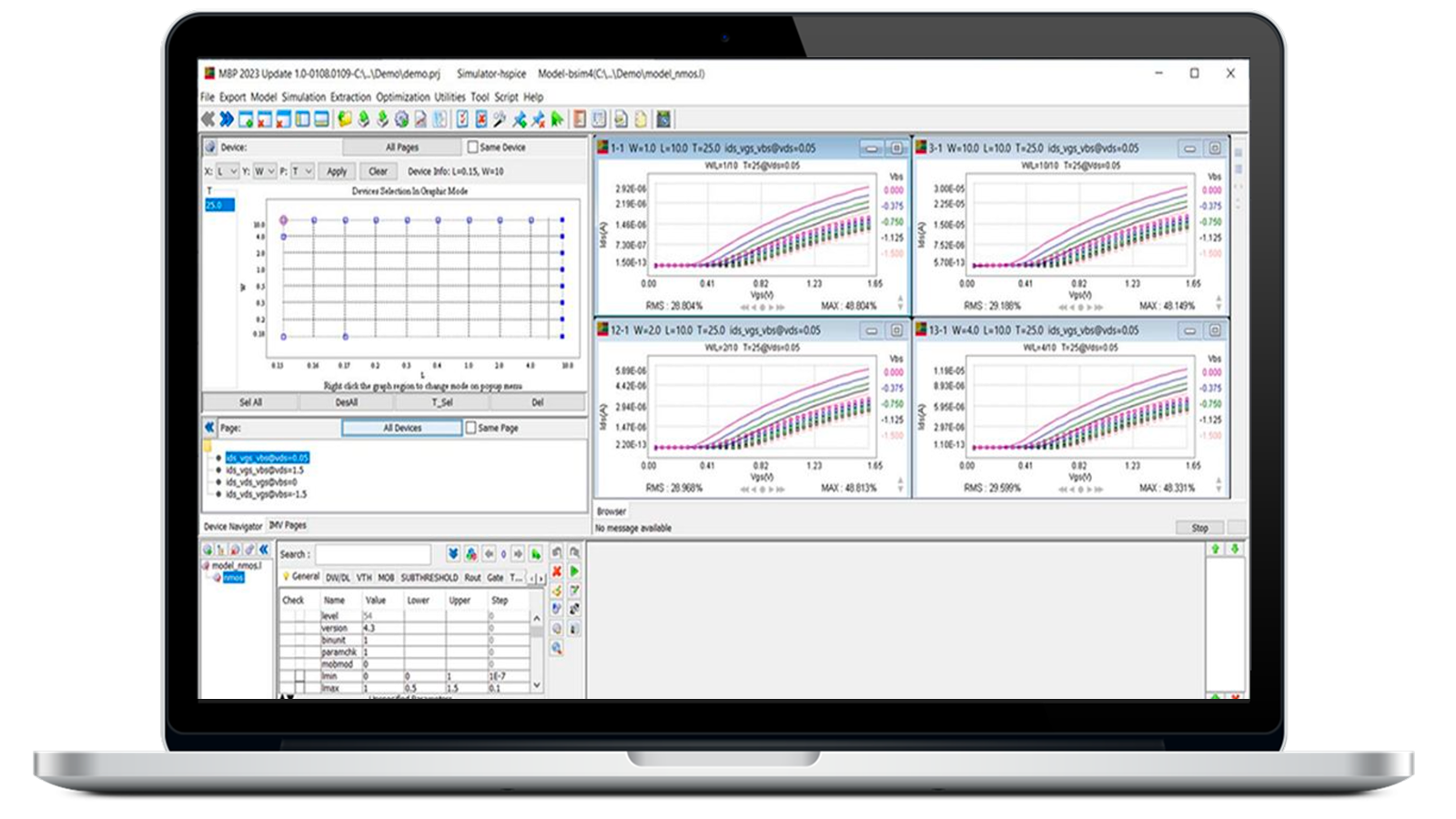The width and height of the screenshot is (1456, 819).
Task: Minimize the 13-1 W=4.0 plot window
Action: click(1189, 330)
